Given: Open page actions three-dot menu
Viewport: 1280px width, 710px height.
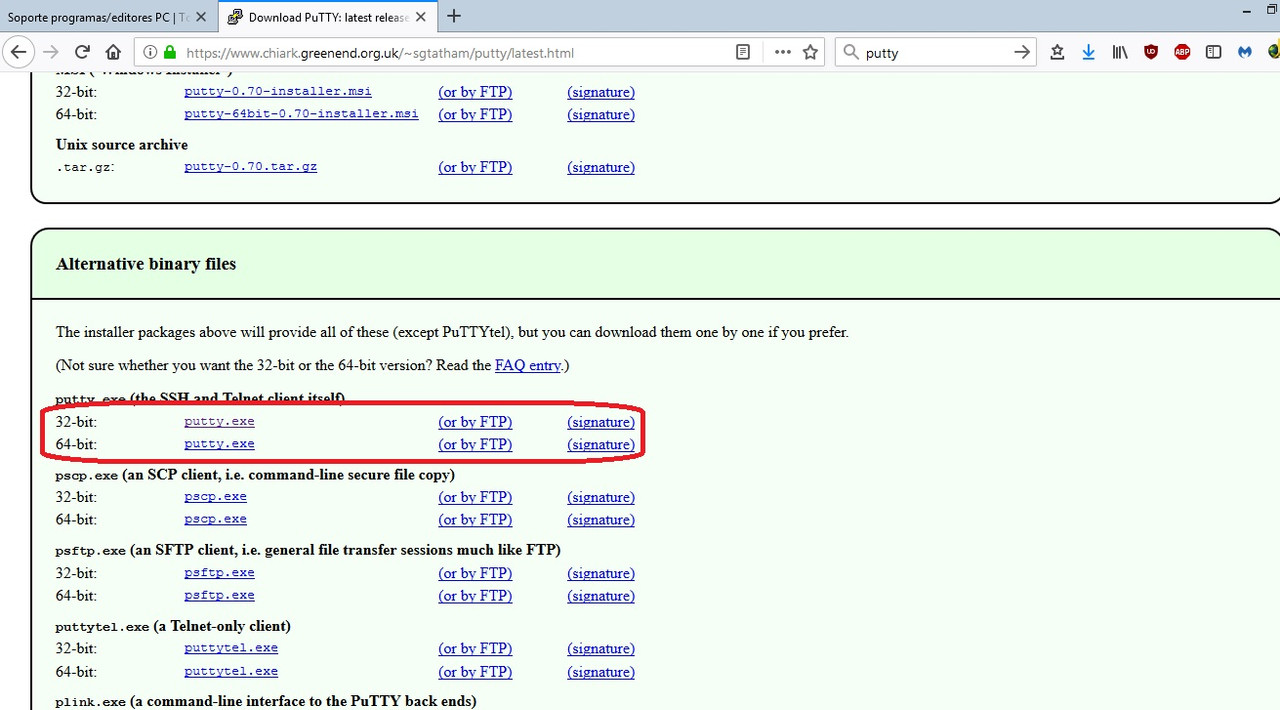Looking at the screenshot, I should (x=782, y=52).
